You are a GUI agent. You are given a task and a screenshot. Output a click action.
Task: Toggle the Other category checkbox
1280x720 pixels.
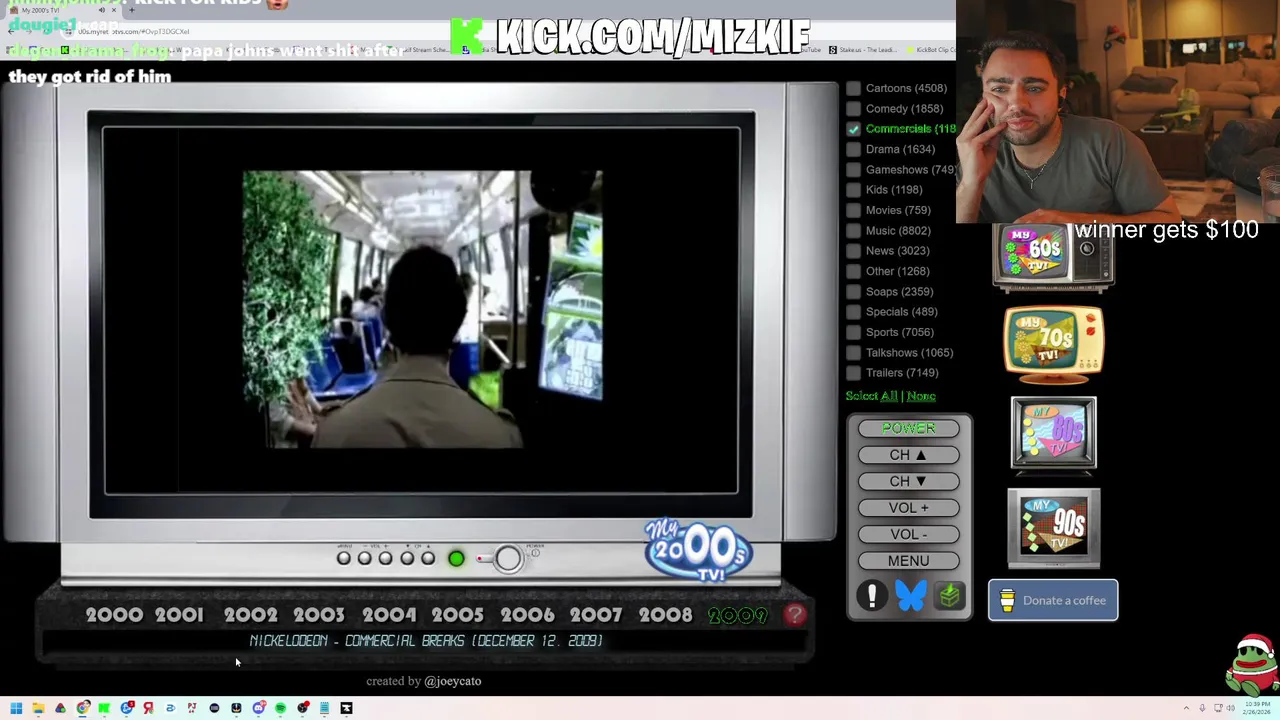coord(853,271)
